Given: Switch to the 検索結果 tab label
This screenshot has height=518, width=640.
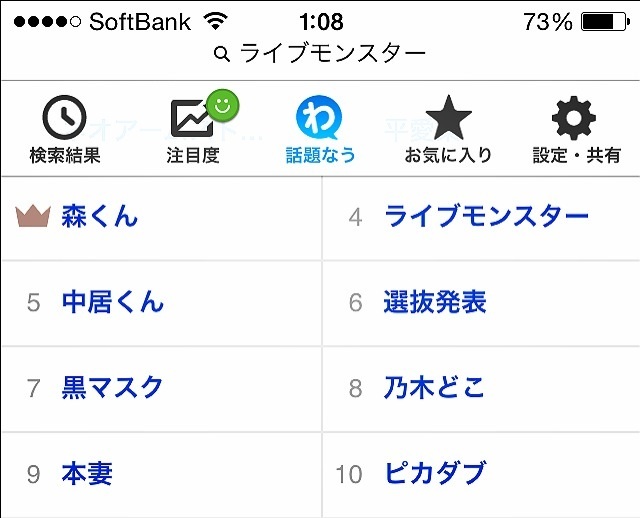Looking at the screenshot, I should [x=64, y=155].
